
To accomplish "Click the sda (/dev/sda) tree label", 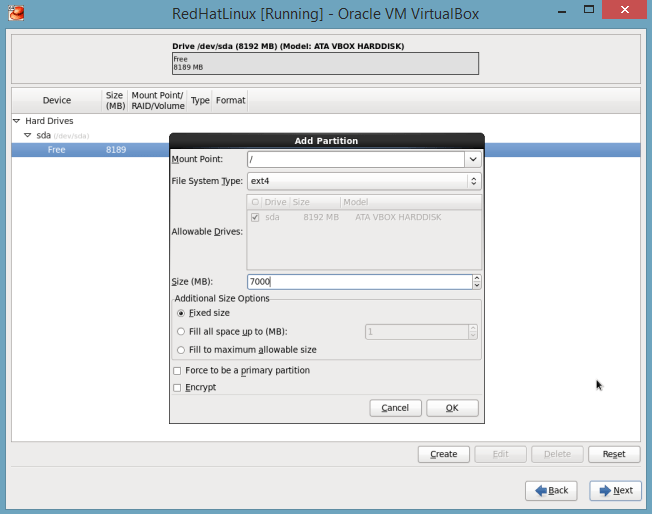I will tap(62, 136).
